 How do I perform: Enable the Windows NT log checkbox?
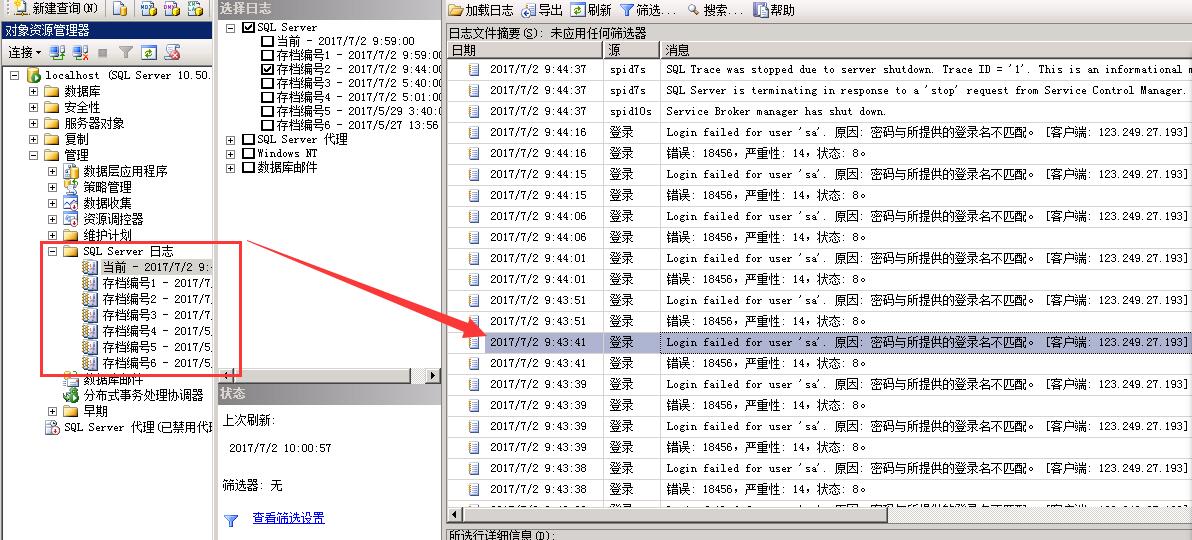click(249, 154)
